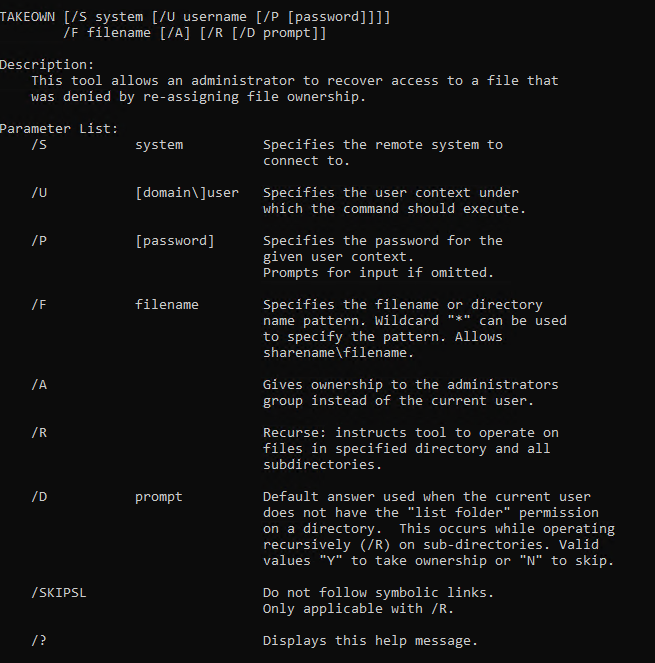Click the /P parameter switch
Viewport: 655px width, 663px height.
(39, 241)
